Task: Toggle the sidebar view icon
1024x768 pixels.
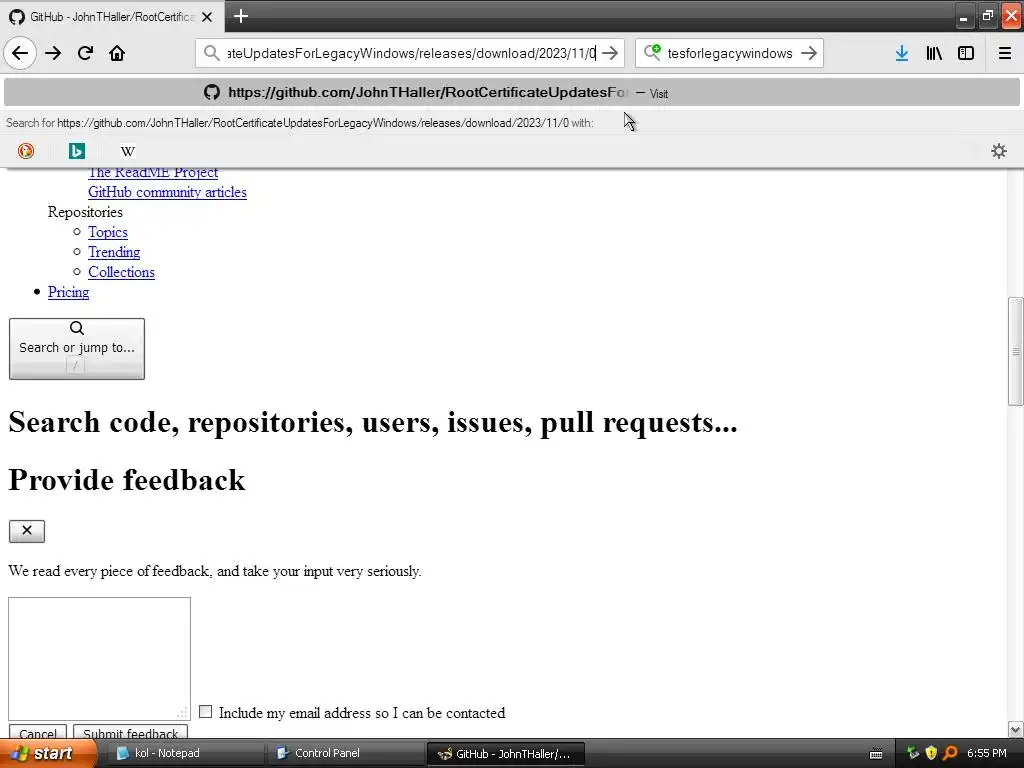Action: [x=966, y=53]
